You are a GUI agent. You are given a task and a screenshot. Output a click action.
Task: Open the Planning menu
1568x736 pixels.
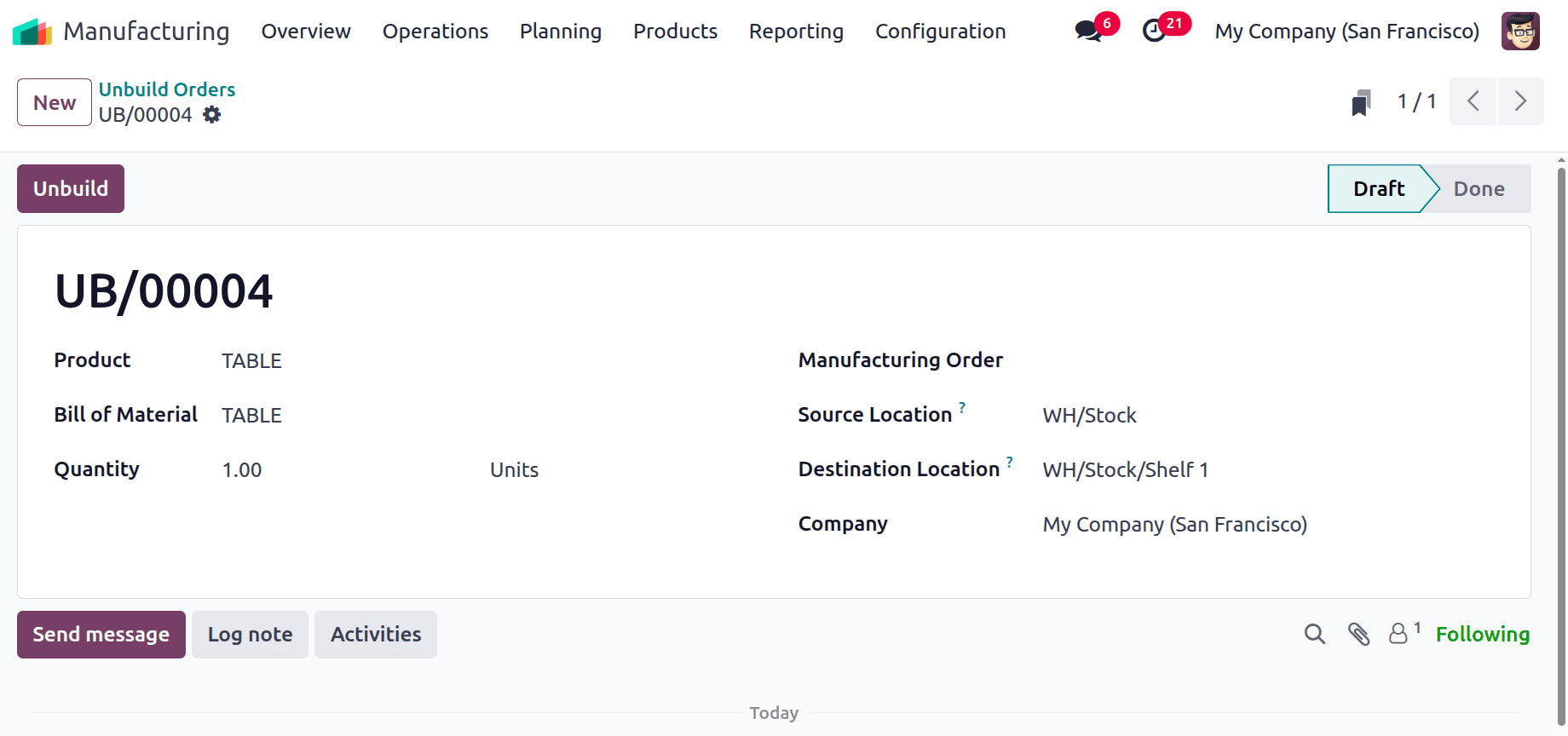tap(561, 32)
